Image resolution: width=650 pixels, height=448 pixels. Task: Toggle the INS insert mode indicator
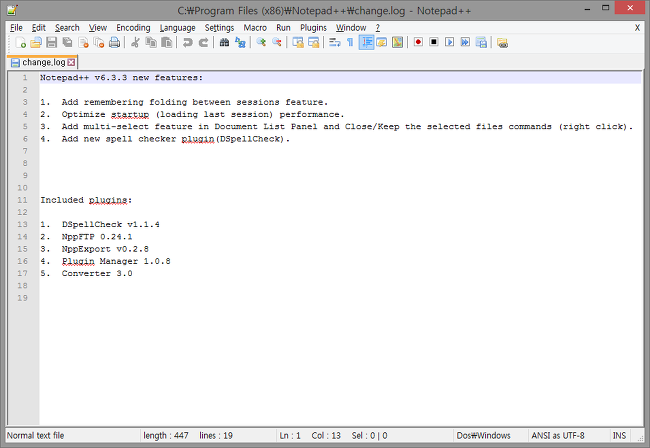(x=619, y=436)
